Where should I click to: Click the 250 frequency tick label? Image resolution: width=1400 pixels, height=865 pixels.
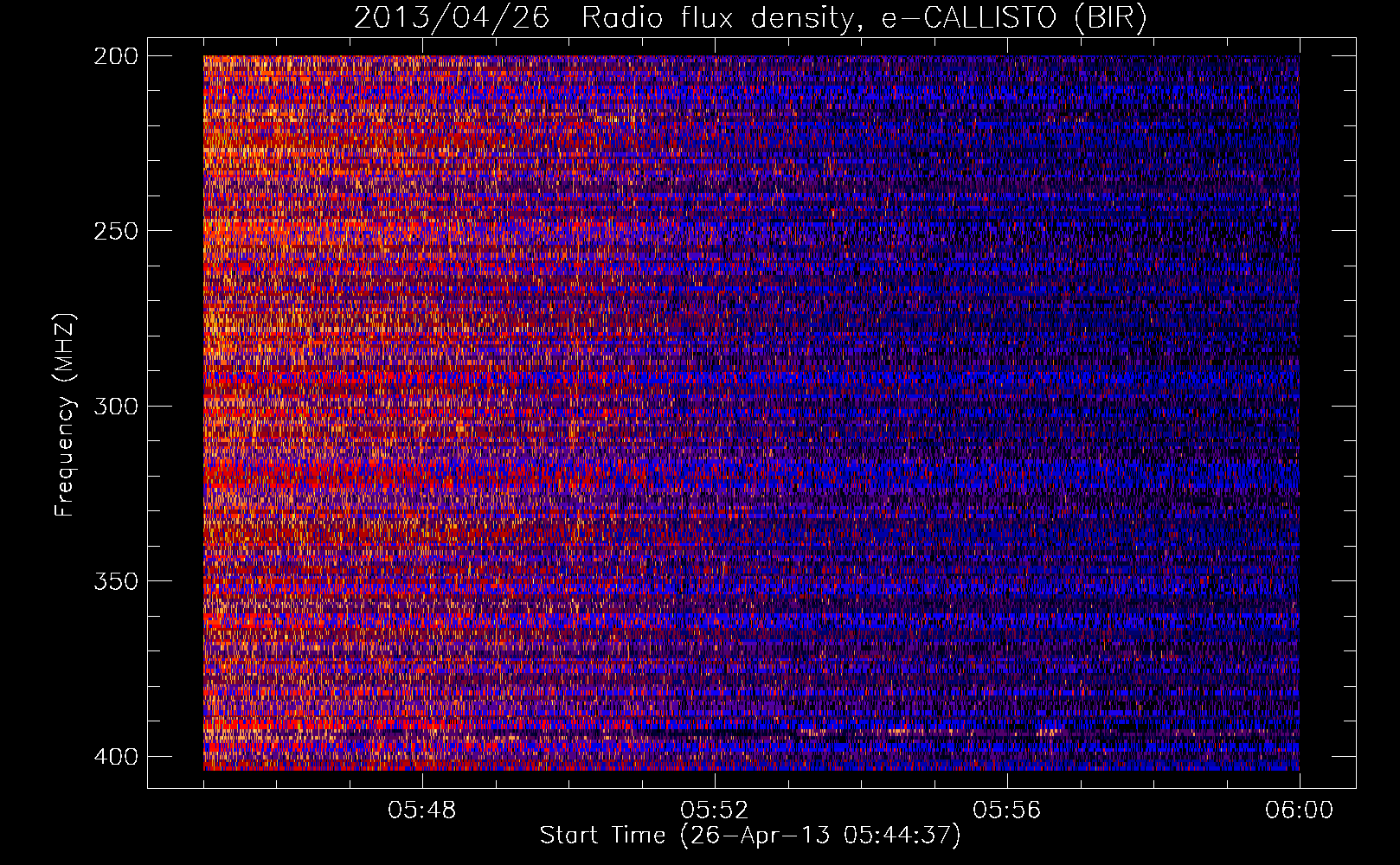click(x=115, y=231)
